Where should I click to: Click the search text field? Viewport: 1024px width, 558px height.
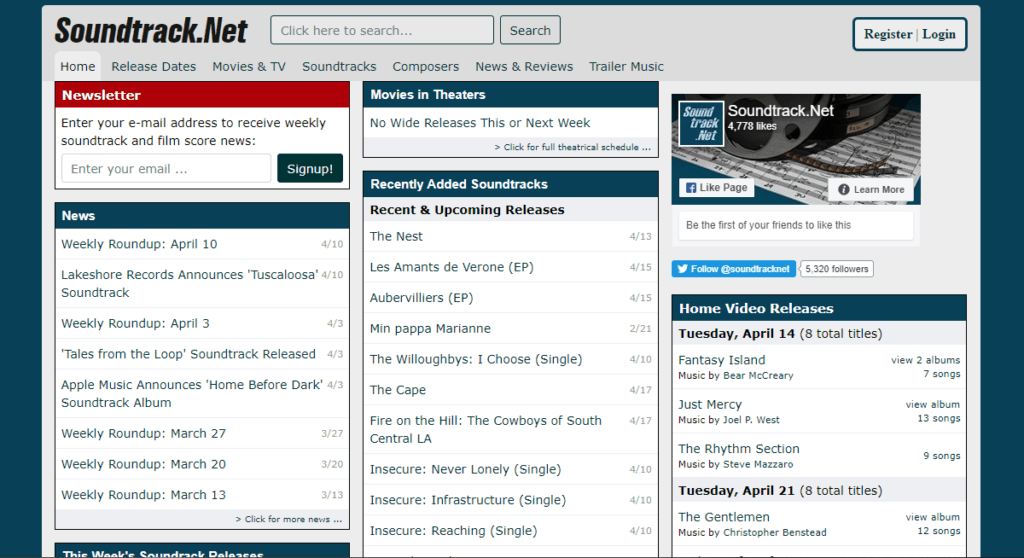[x=381, y=30]
